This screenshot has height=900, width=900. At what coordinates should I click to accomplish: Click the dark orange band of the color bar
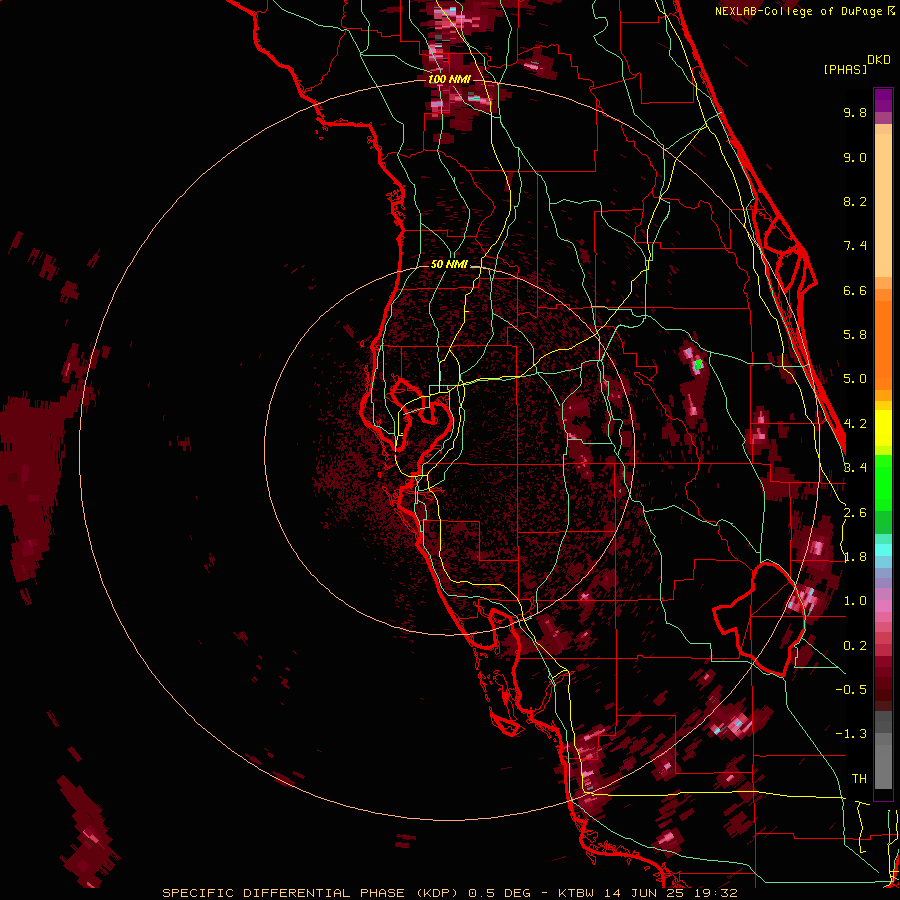click(883, 345)
